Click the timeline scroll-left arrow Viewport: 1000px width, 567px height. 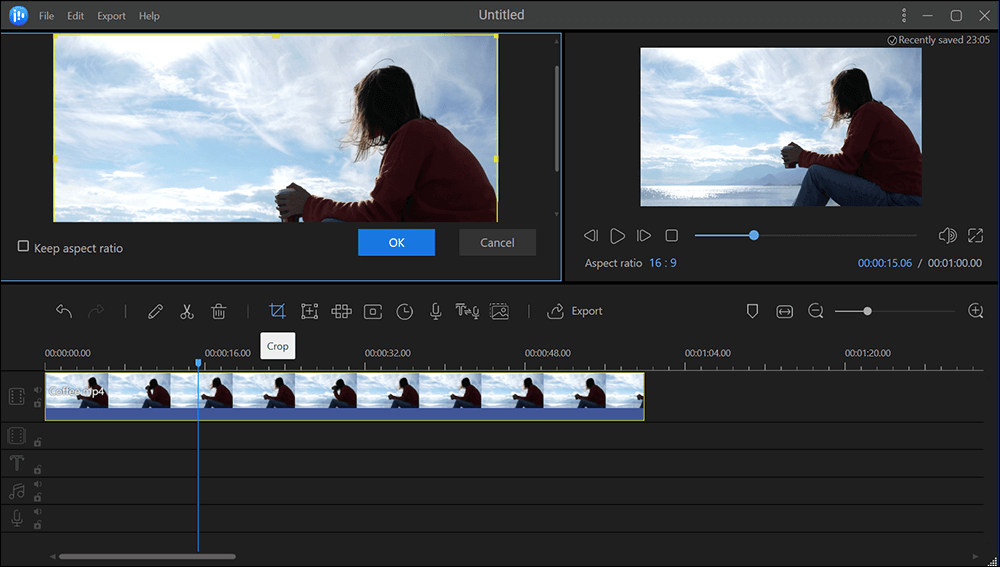53,556
